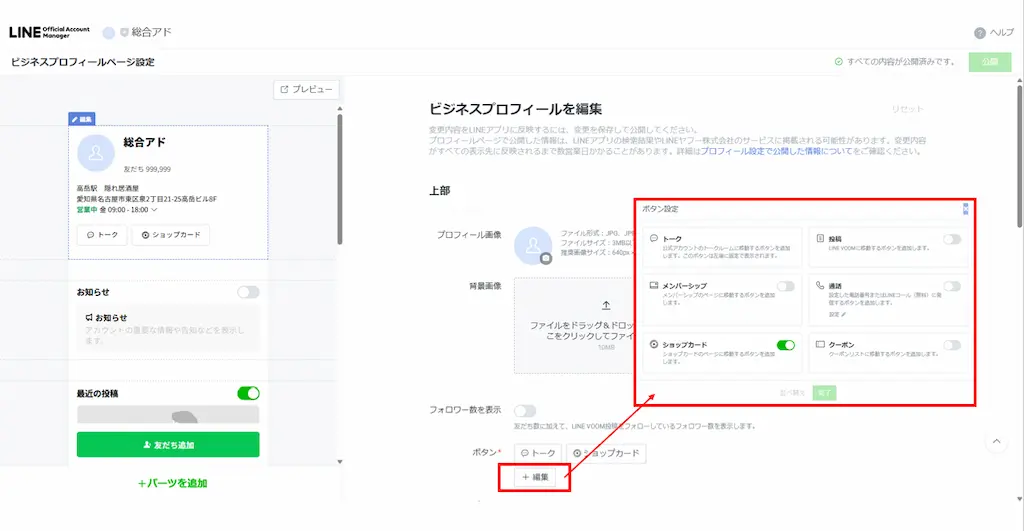
Task: Enable the 通話 button toggle
Action: click(952, 286)
